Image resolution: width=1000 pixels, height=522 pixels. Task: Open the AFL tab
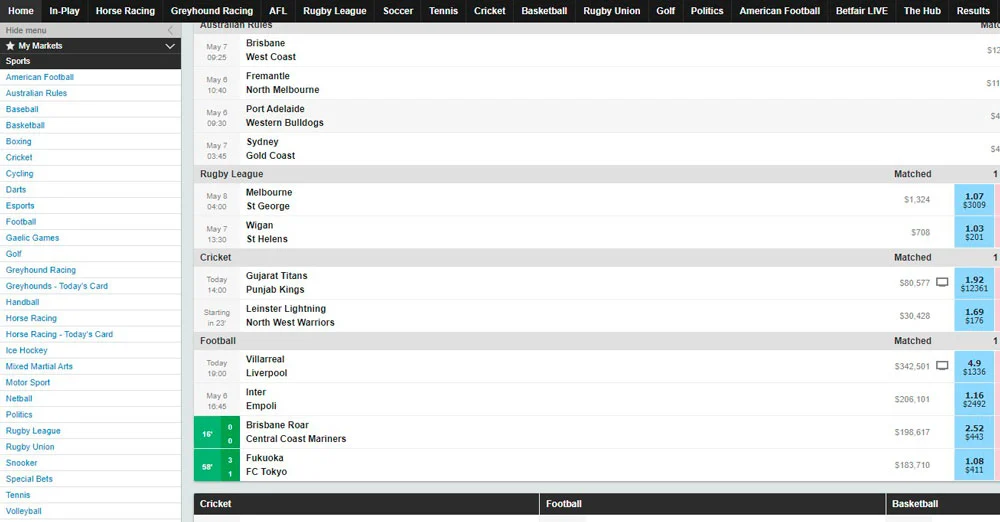(x=278, y=11)
